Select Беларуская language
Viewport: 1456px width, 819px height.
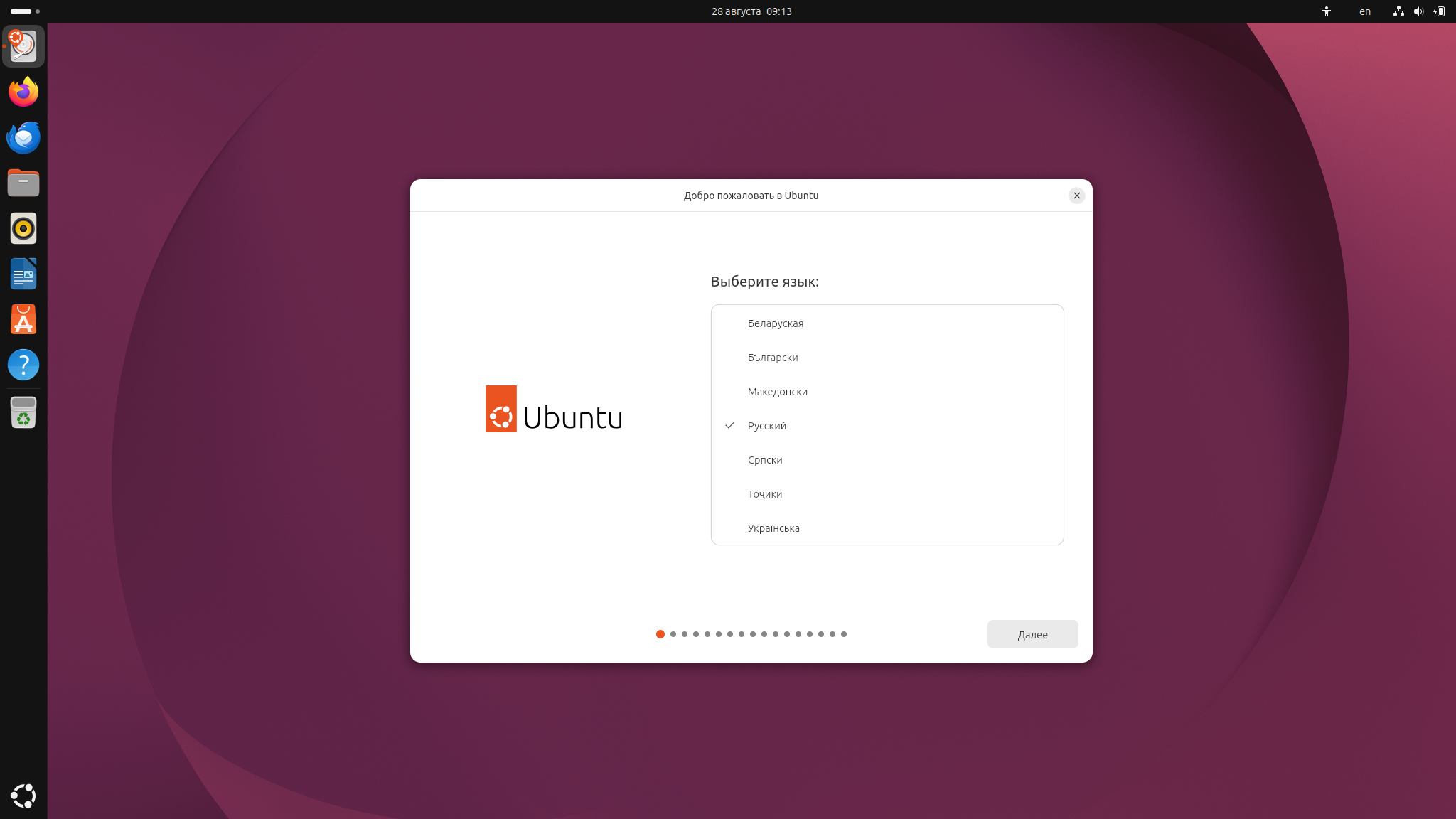point(887,323)
